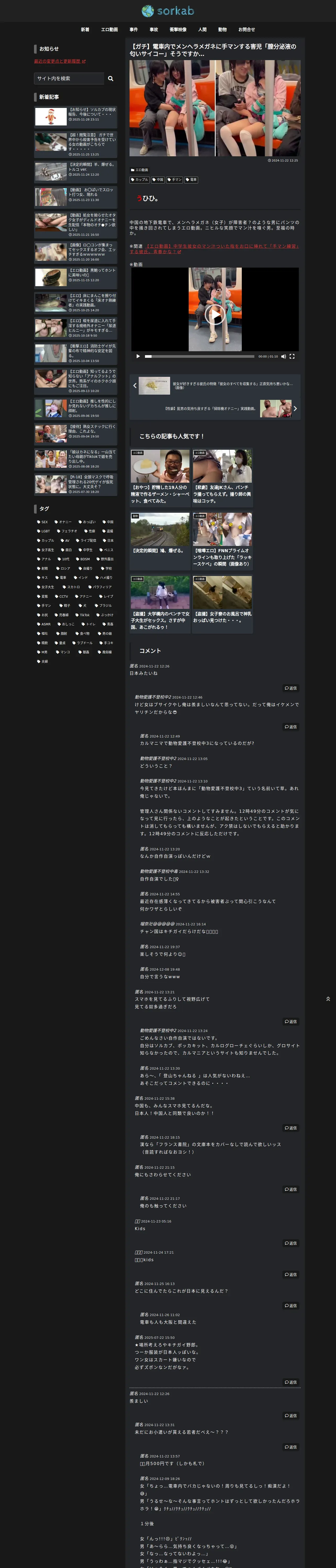
Task: Open the 衝撃映像 menu item
Action: pos(178,29)
